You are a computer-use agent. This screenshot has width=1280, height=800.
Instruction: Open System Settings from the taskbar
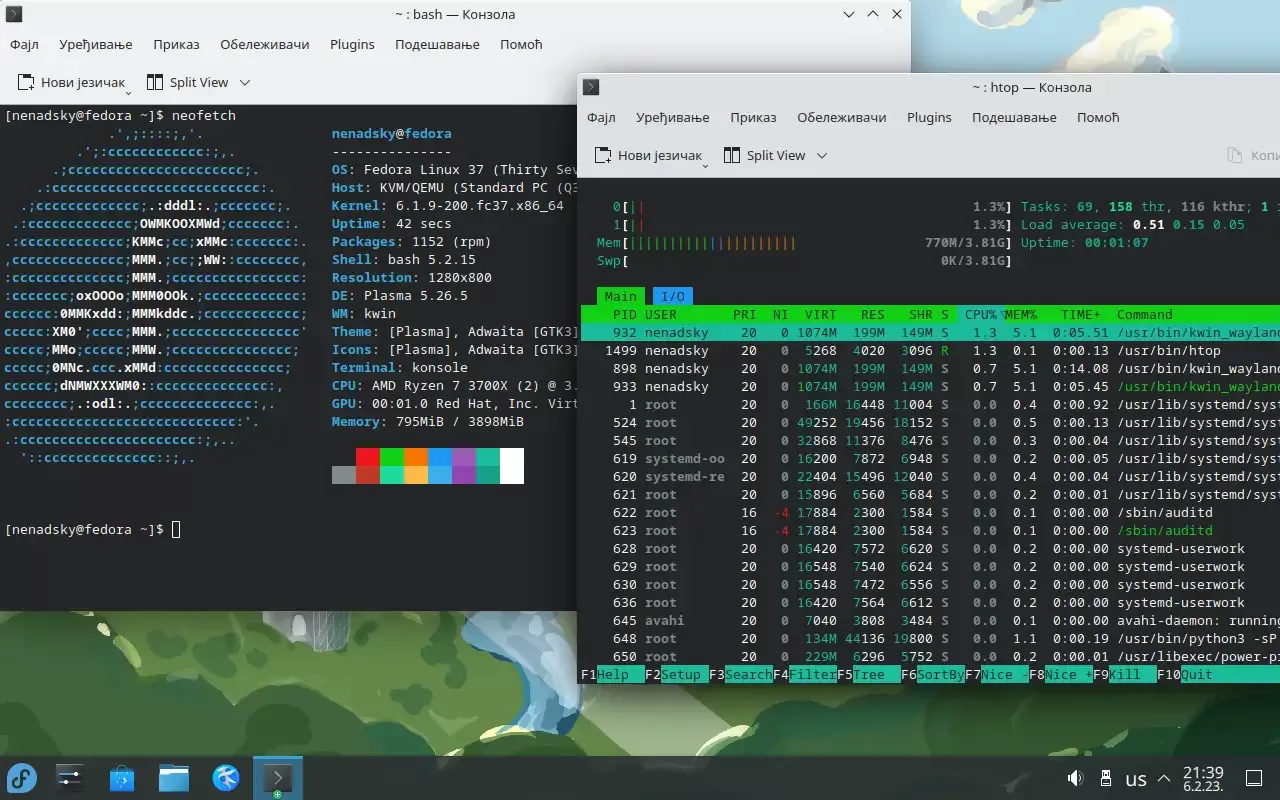click(70, 778)
